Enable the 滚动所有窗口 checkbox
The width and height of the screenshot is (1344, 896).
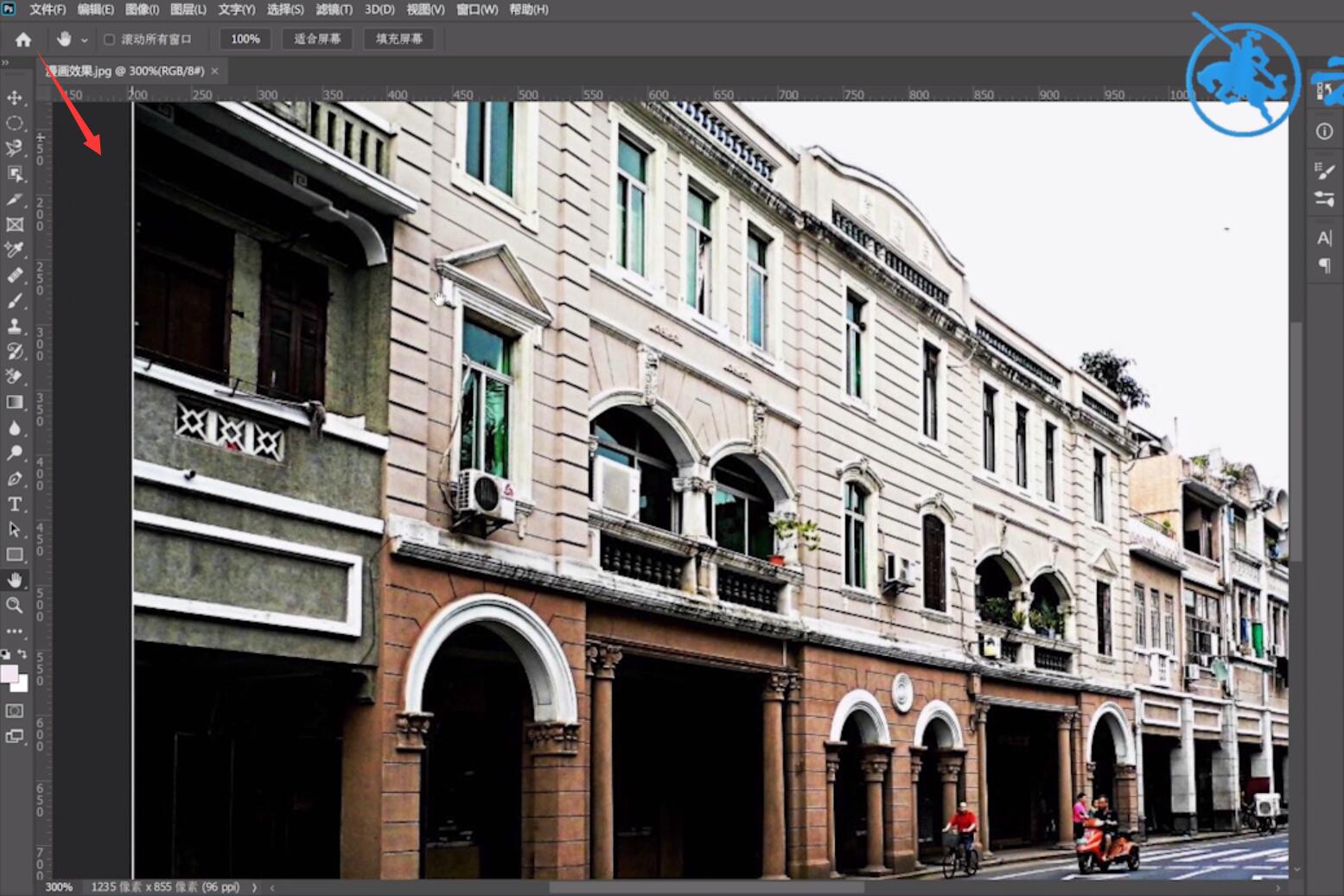point(109,39)
